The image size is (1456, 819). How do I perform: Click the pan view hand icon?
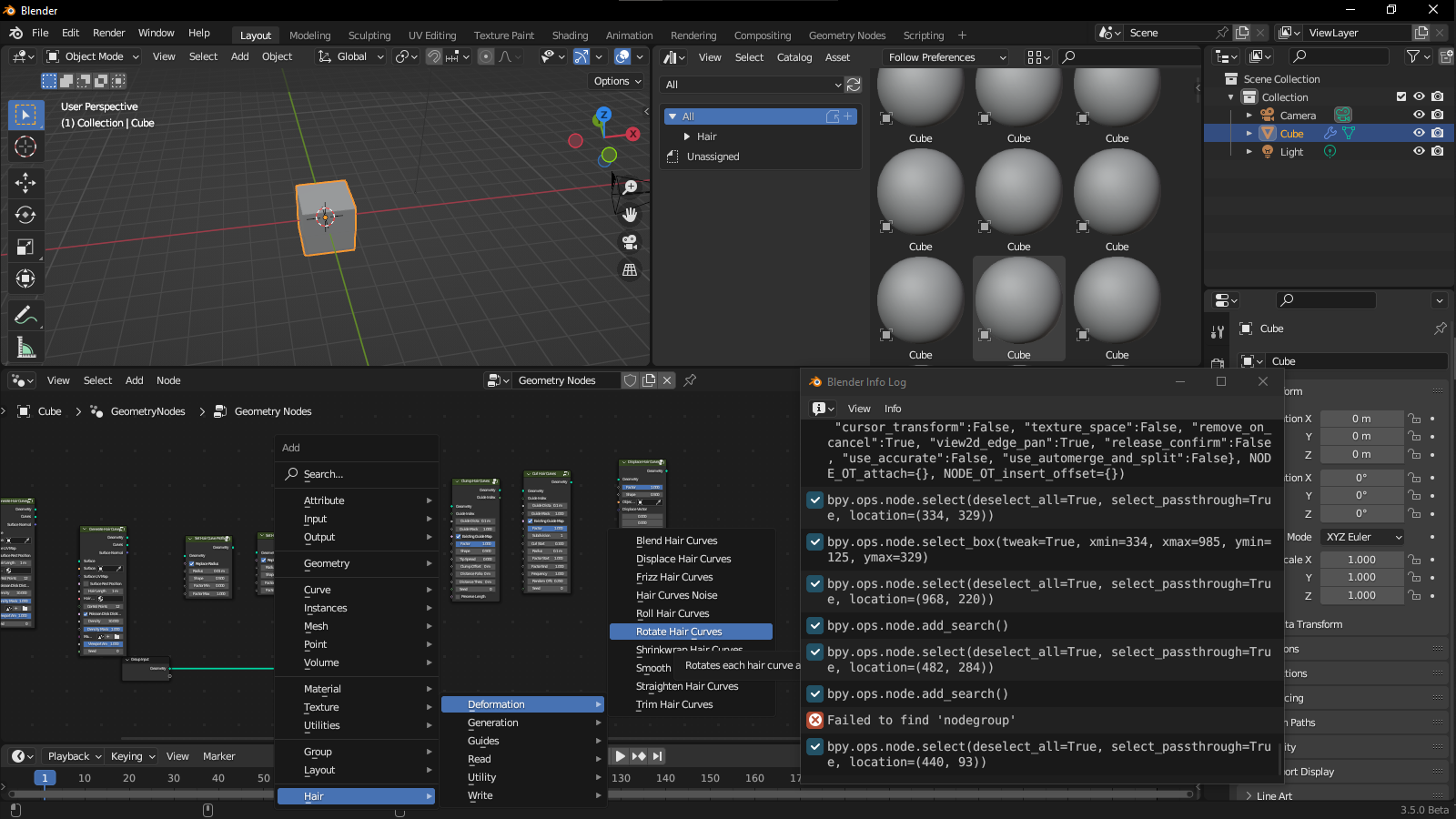[630, 215]
